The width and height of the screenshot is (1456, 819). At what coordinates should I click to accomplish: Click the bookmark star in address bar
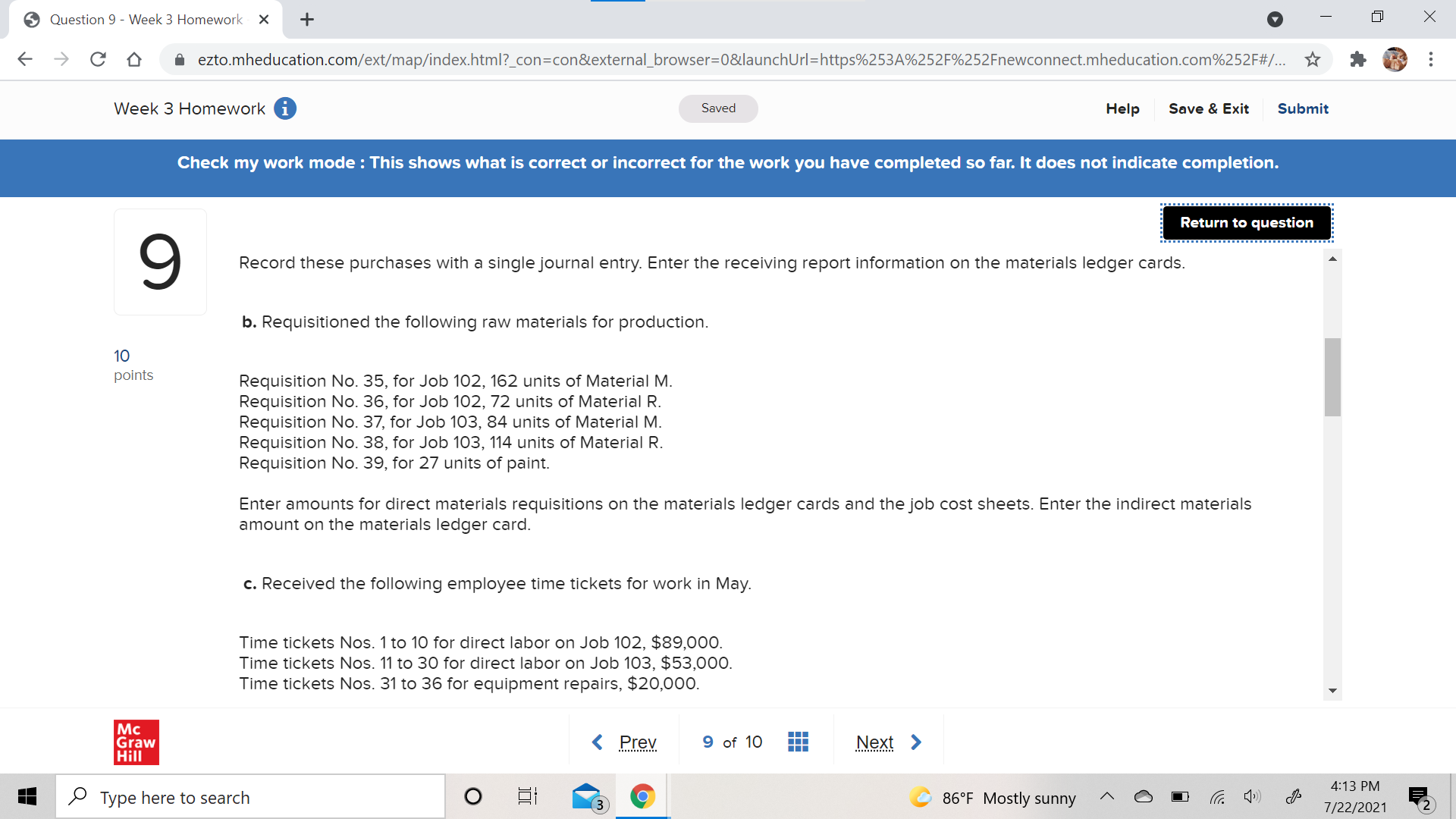[1313, 59]
